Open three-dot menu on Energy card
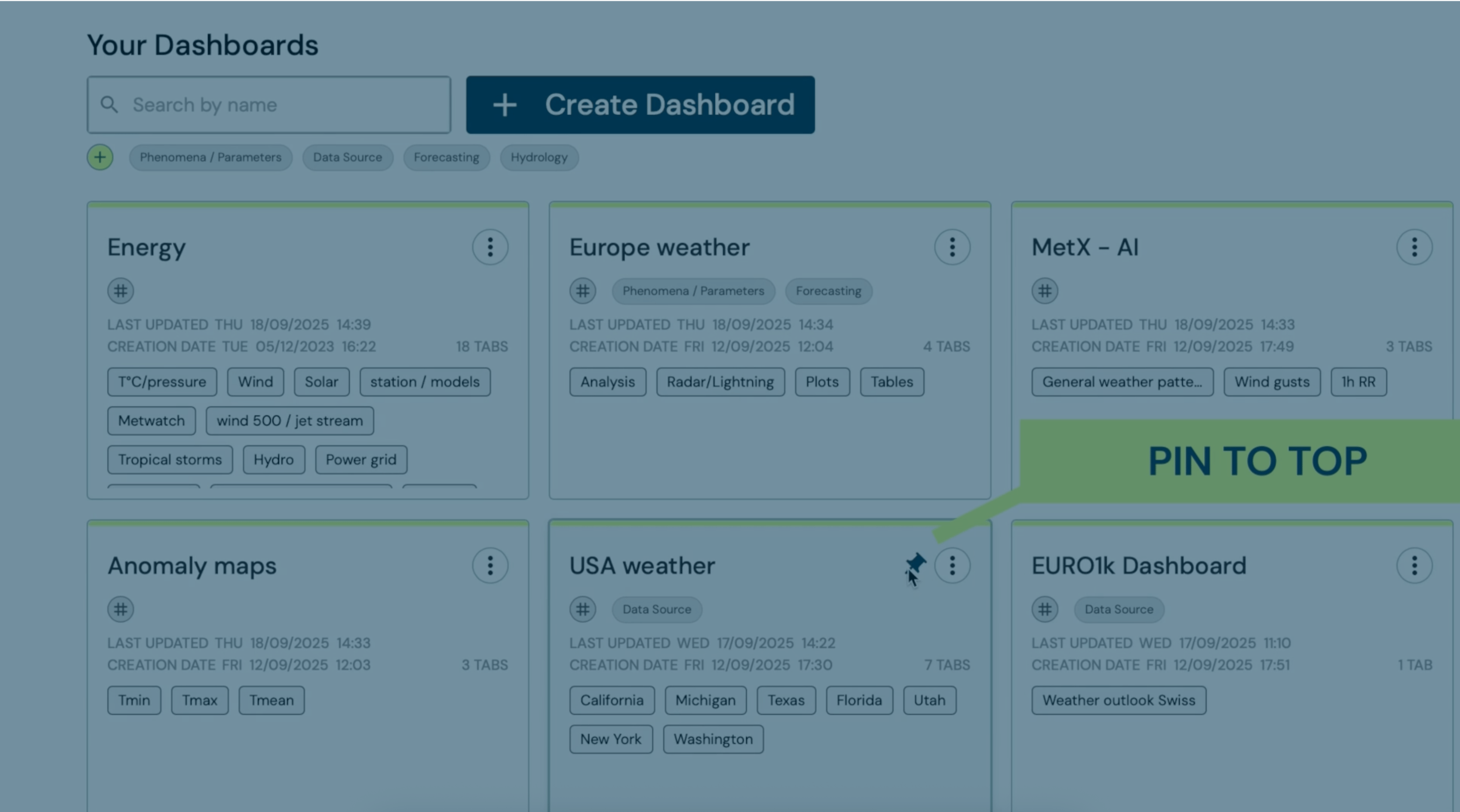This screenshot has width=1460, height=812. click(490, 247)
